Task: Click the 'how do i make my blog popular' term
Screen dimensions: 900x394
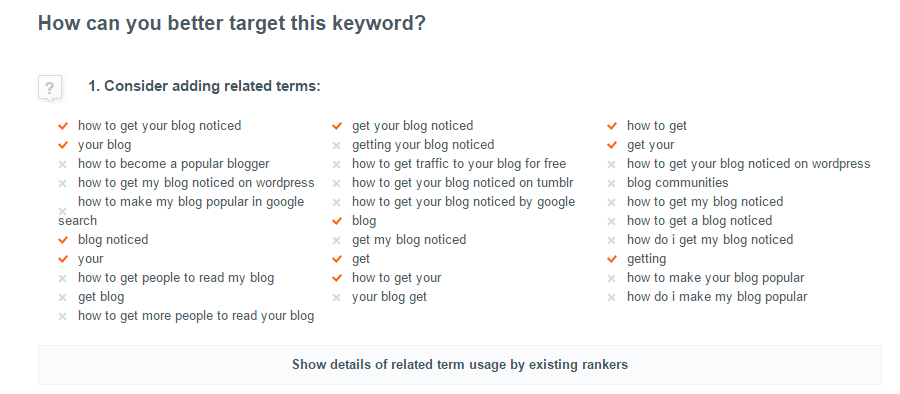Action: [717, 297]
